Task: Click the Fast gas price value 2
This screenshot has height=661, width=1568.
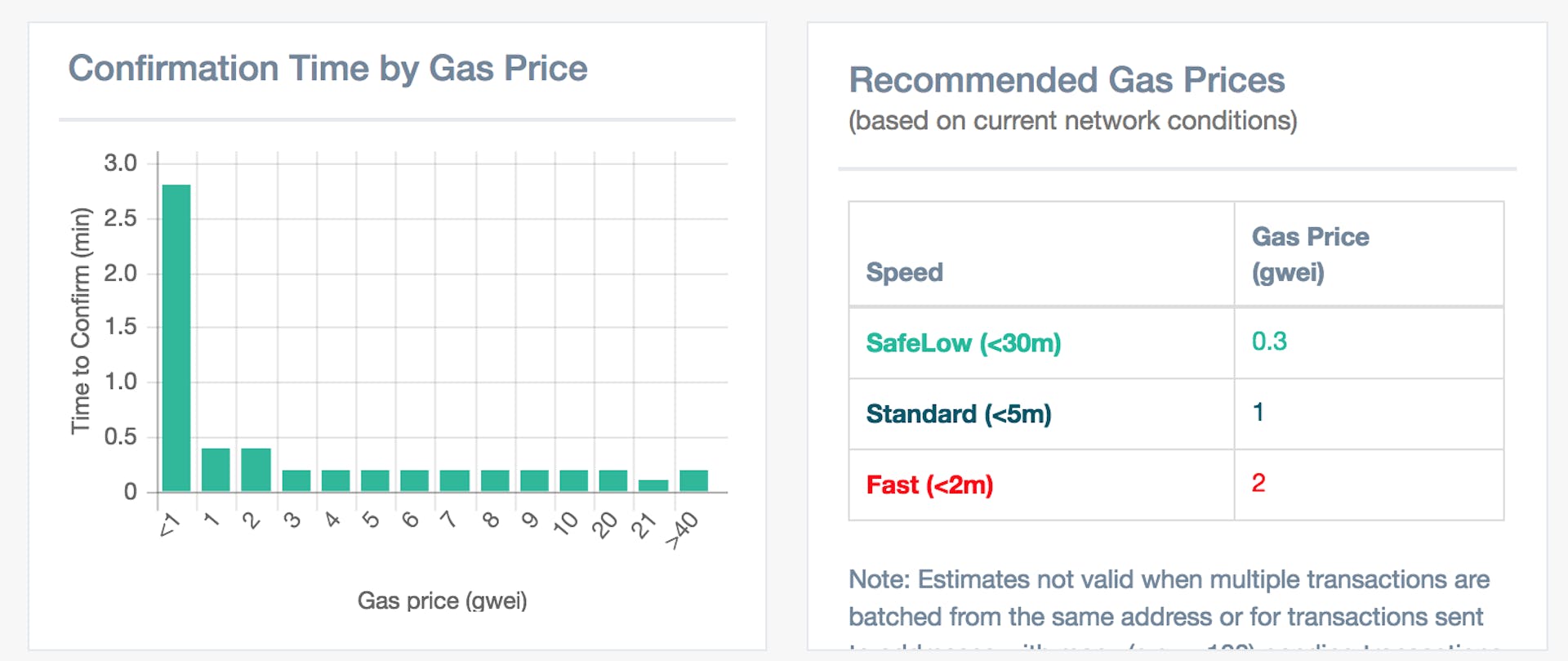Action: point(1258,483)
